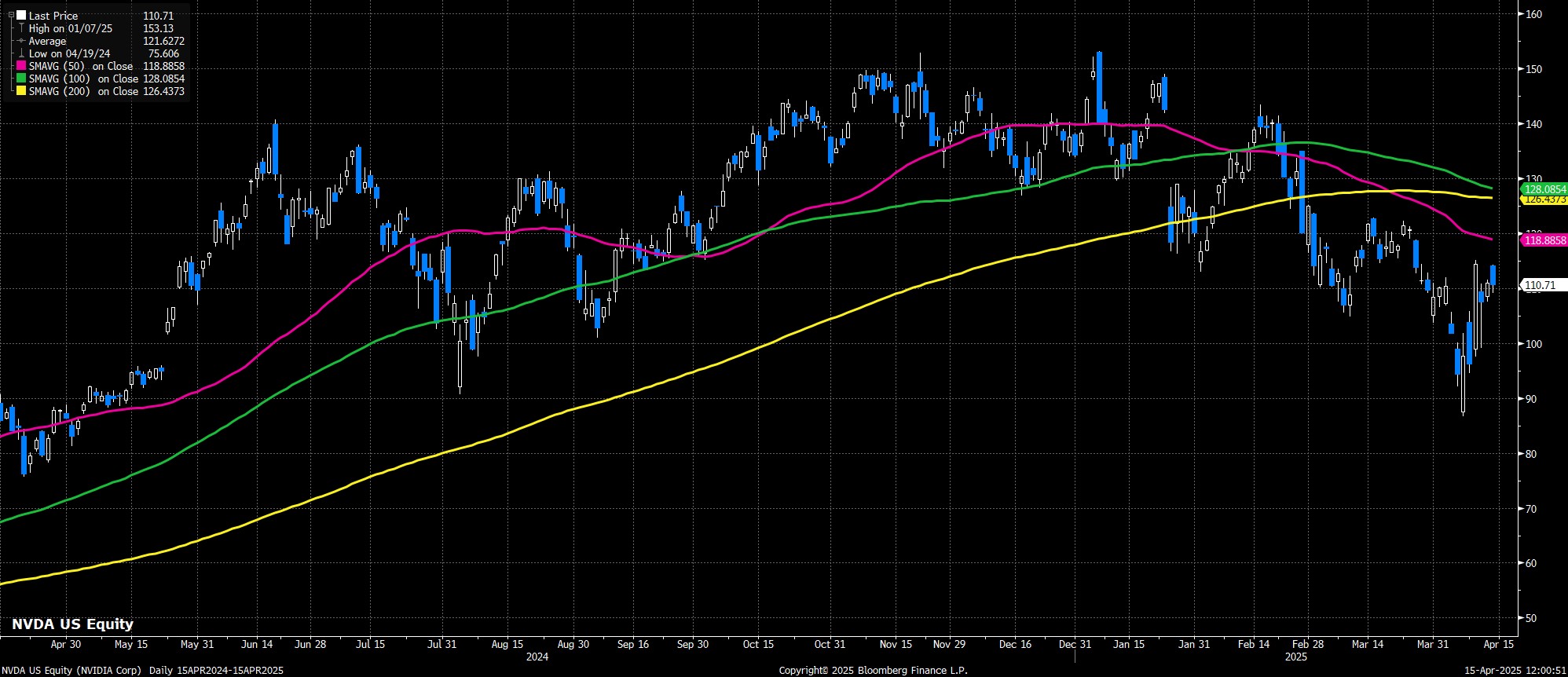The width and height of the screenshot is (1568, 677).
Task: Click the 121.6272 average value in the legend
Action: (163, 41)
